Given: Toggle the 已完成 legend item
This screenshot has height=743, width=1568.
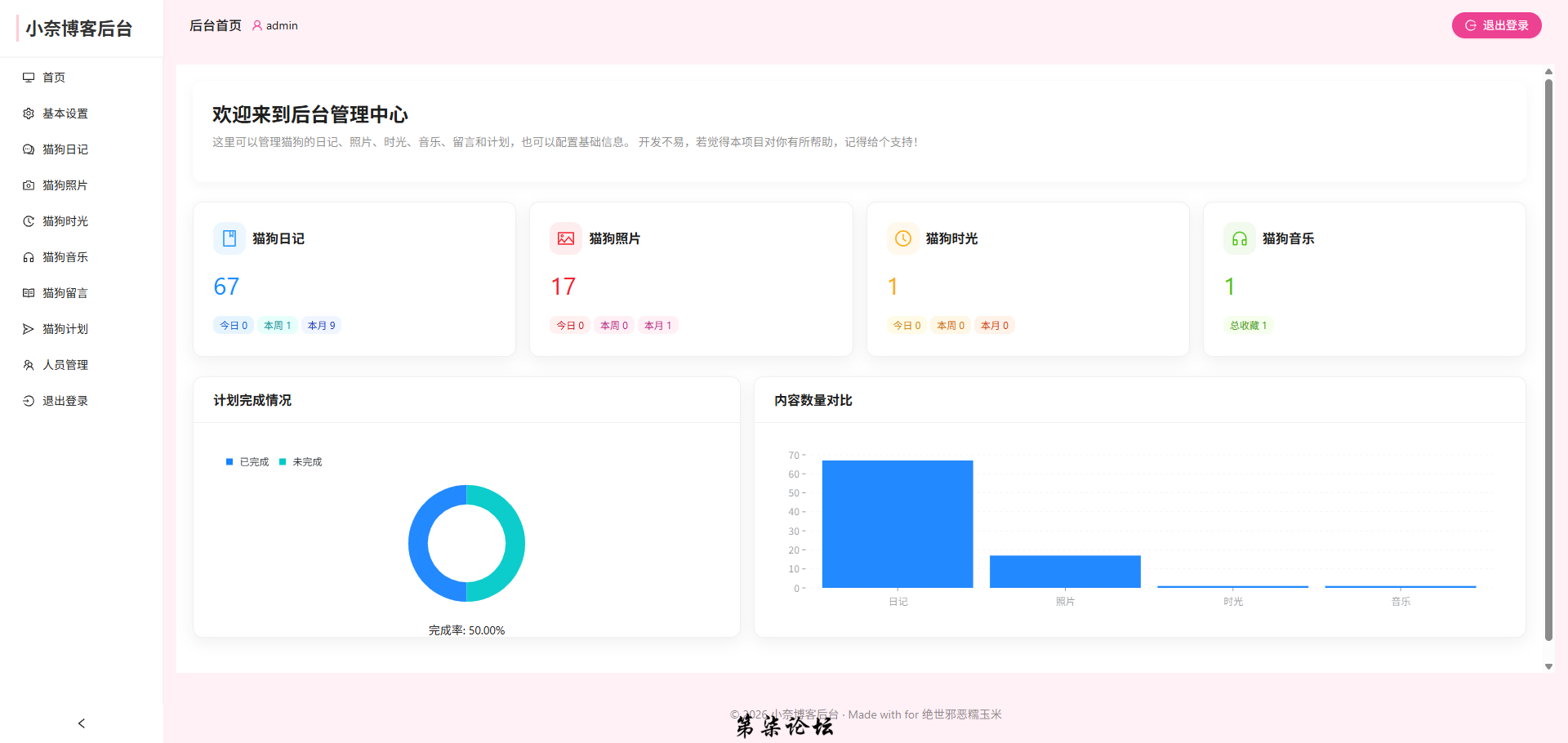Looking at the screenshot, I should click(x=247, y=462).
